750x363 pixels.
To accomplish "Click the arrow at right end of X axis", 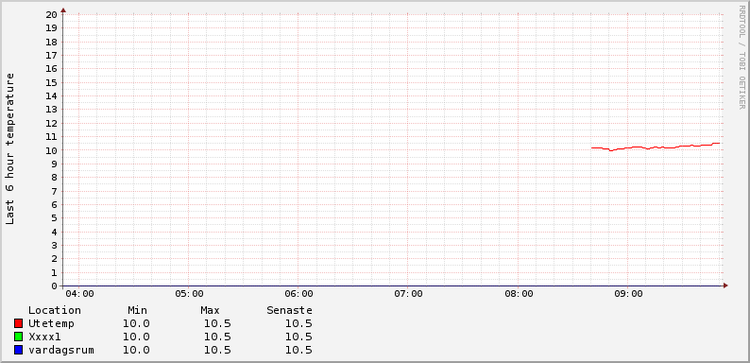I will 726,286.
